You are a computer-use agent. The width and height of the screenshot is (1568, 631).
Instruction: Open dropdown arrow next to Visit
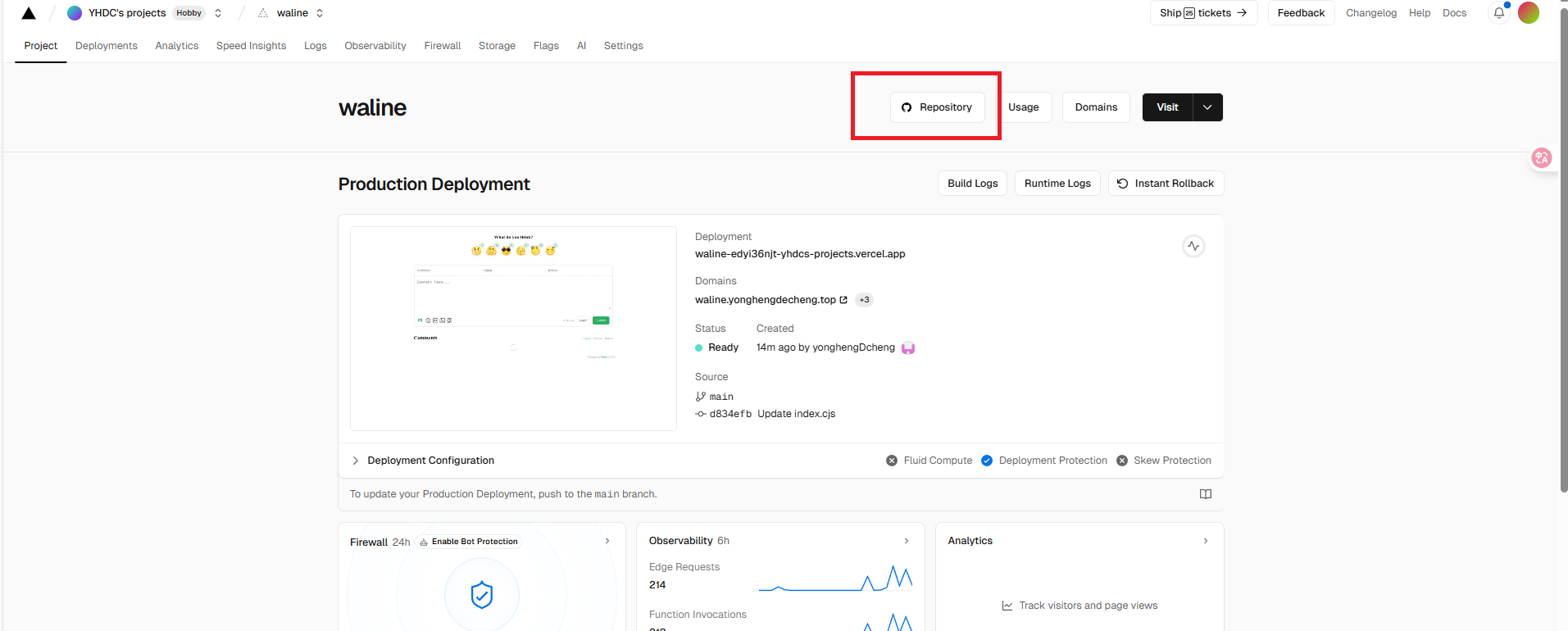[x=1207, y=107]
